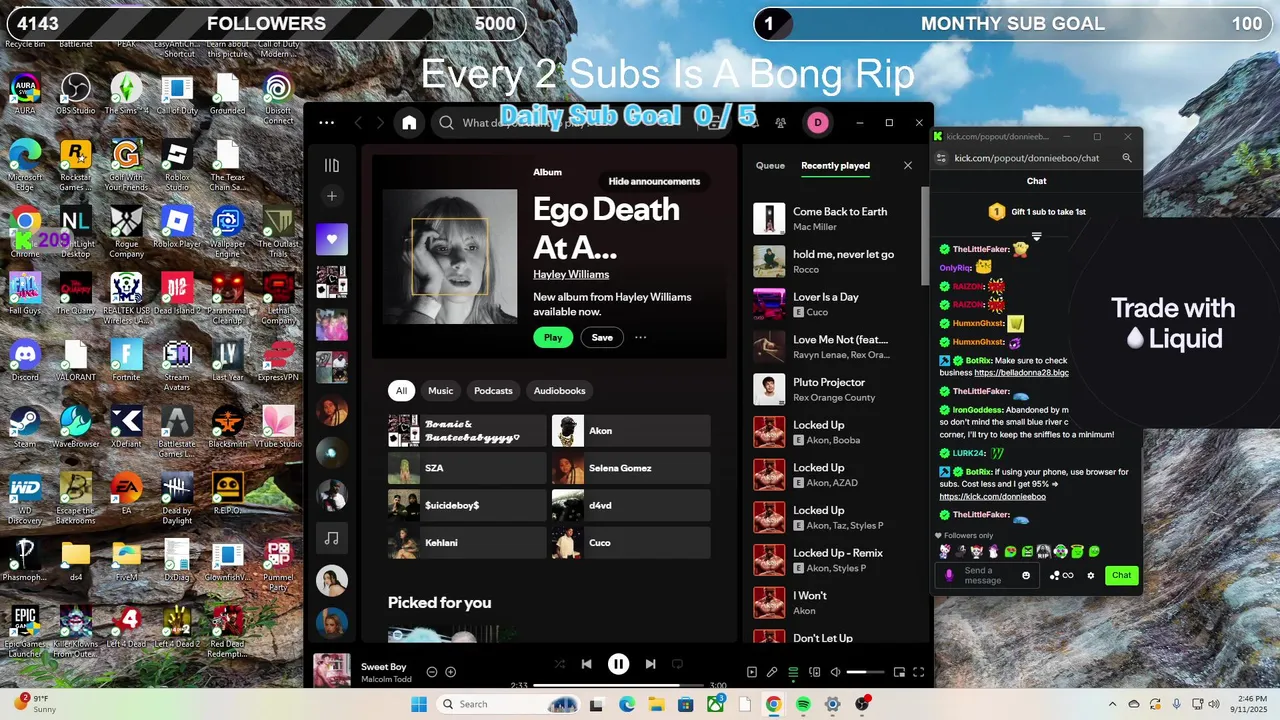Open Windows Start menu

421,704
